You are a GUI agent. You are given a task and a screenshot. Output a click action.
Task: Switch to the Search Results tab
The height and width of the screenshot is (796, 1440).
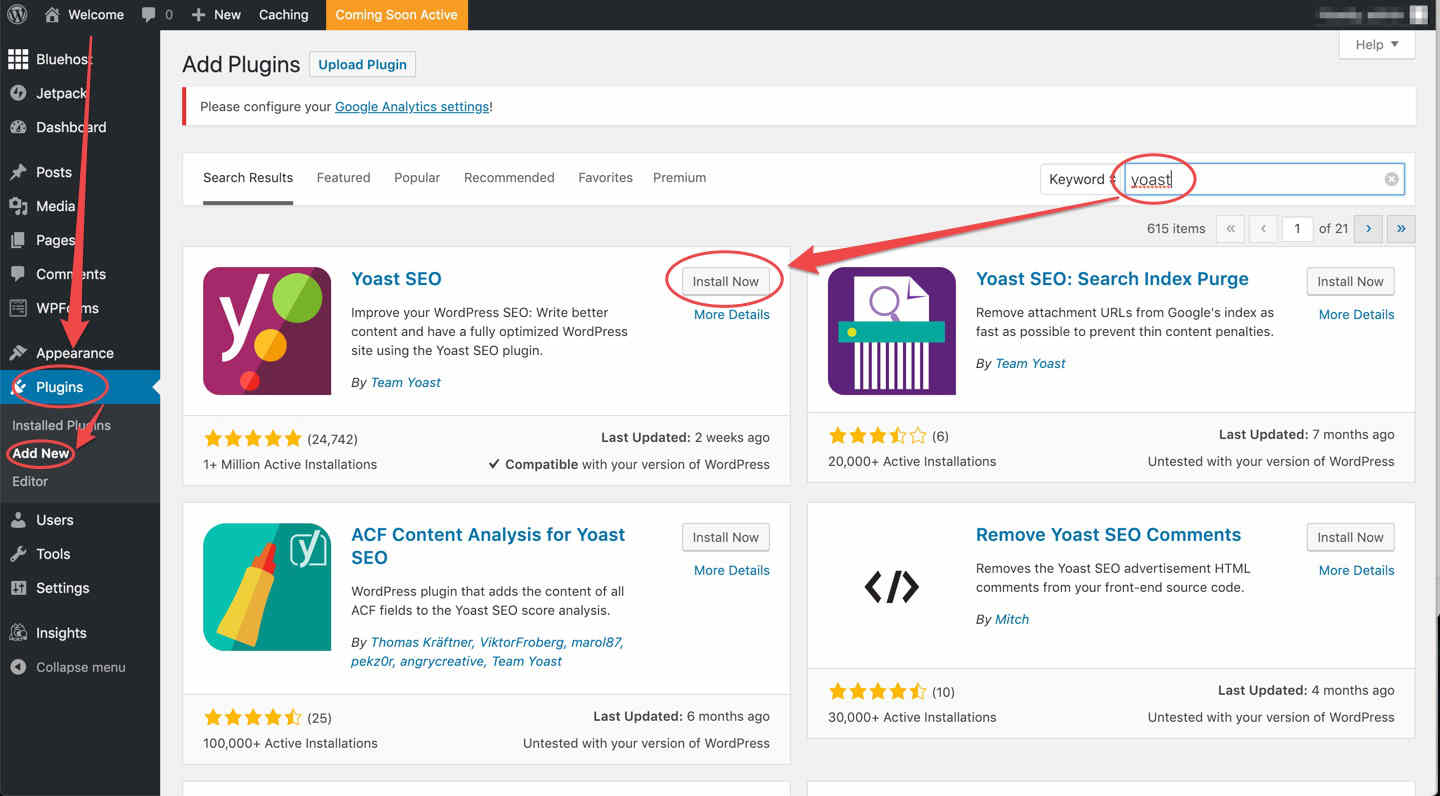pos(248,178)
